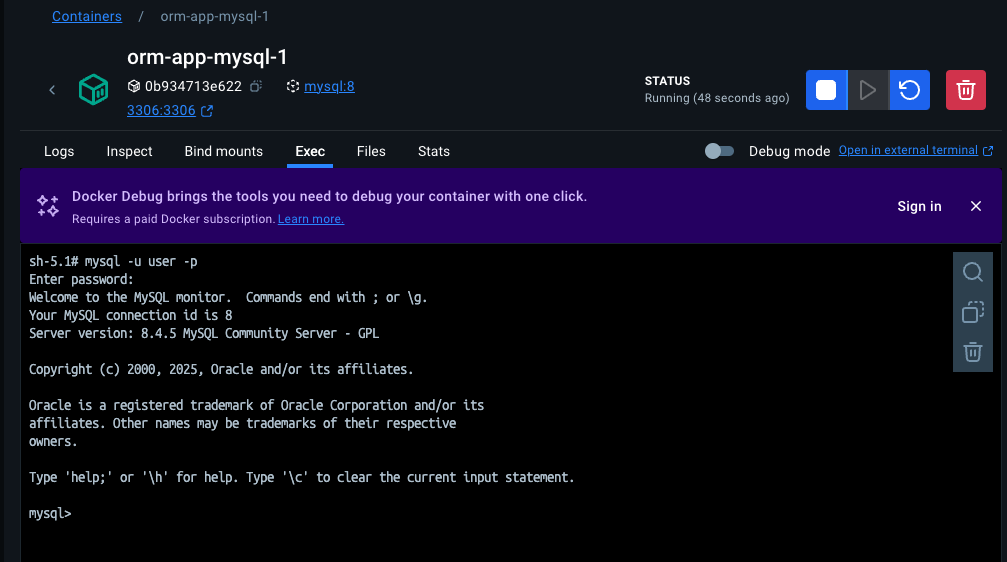Click the 'Server version: 8.4.5' terminal line
This screenshot has height=562, width=1007.
pyautogui.click(x=204, y=333)
